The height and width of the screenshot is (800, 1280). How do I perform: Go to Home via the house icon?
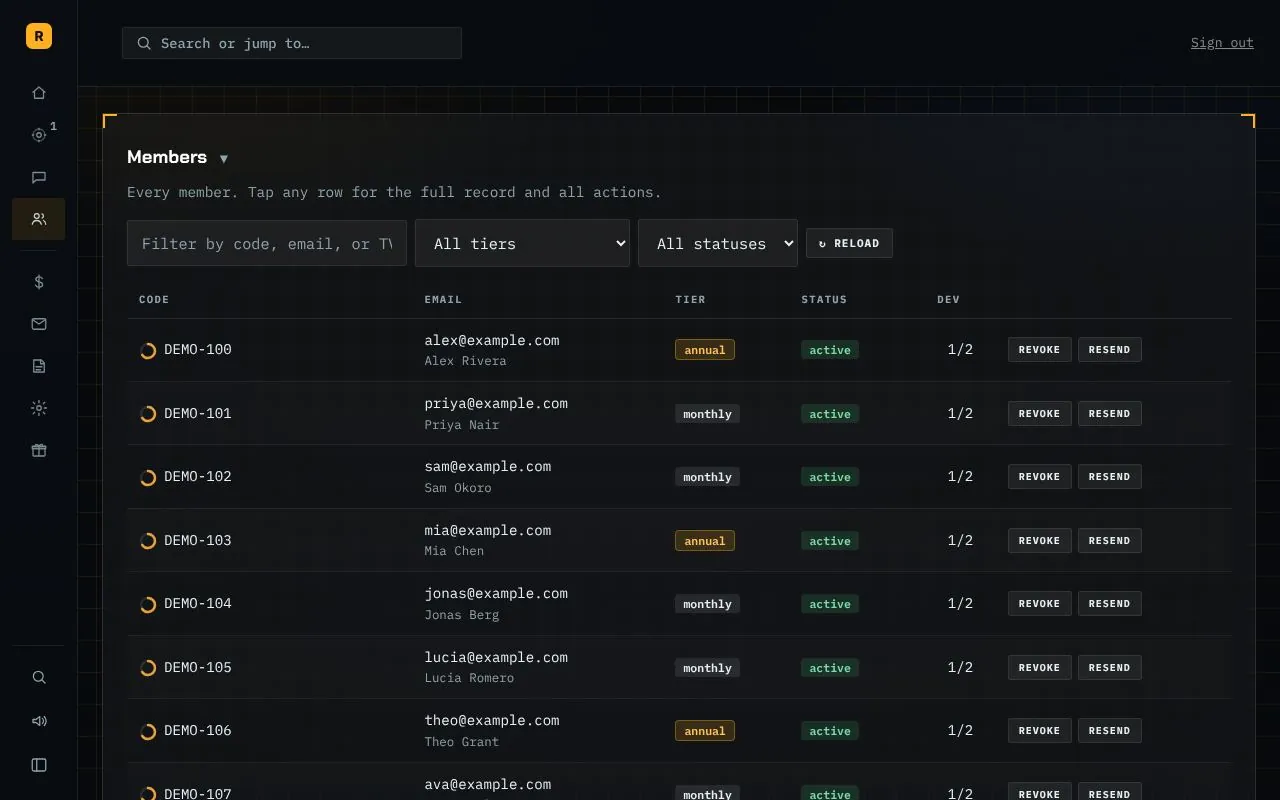39,93
